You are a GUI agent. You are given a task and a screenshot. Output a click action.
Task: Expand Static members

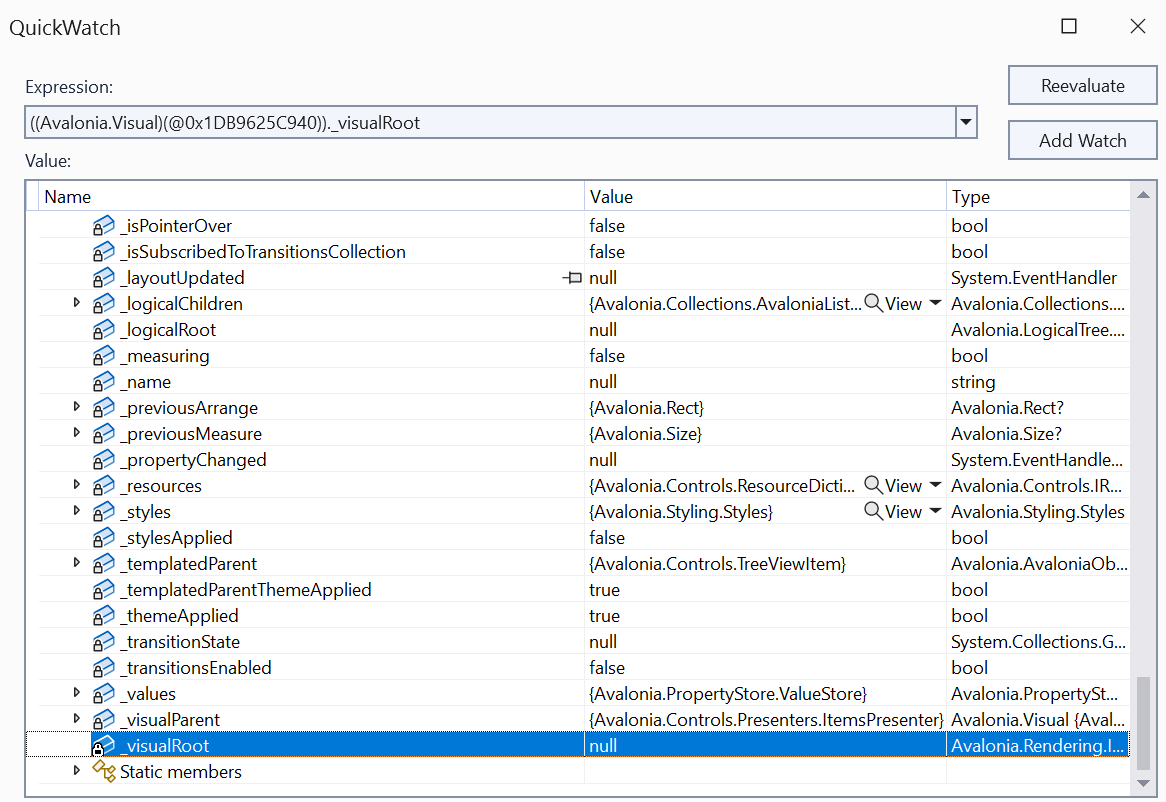click(77, 771)
